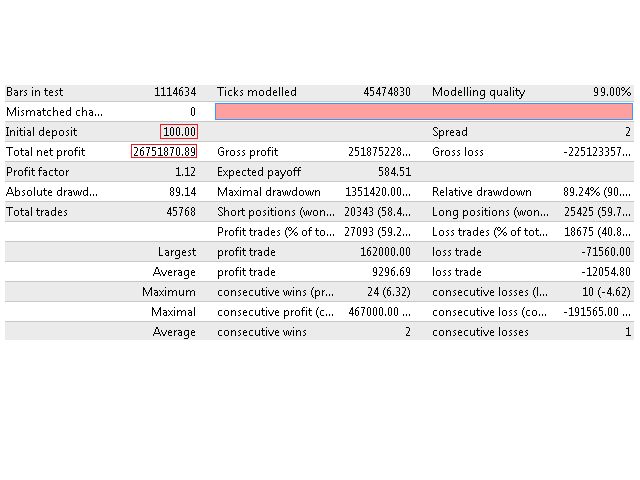Click the pink modelling quality bar
This screenshot has height=480, width=640.
point(423,112)
